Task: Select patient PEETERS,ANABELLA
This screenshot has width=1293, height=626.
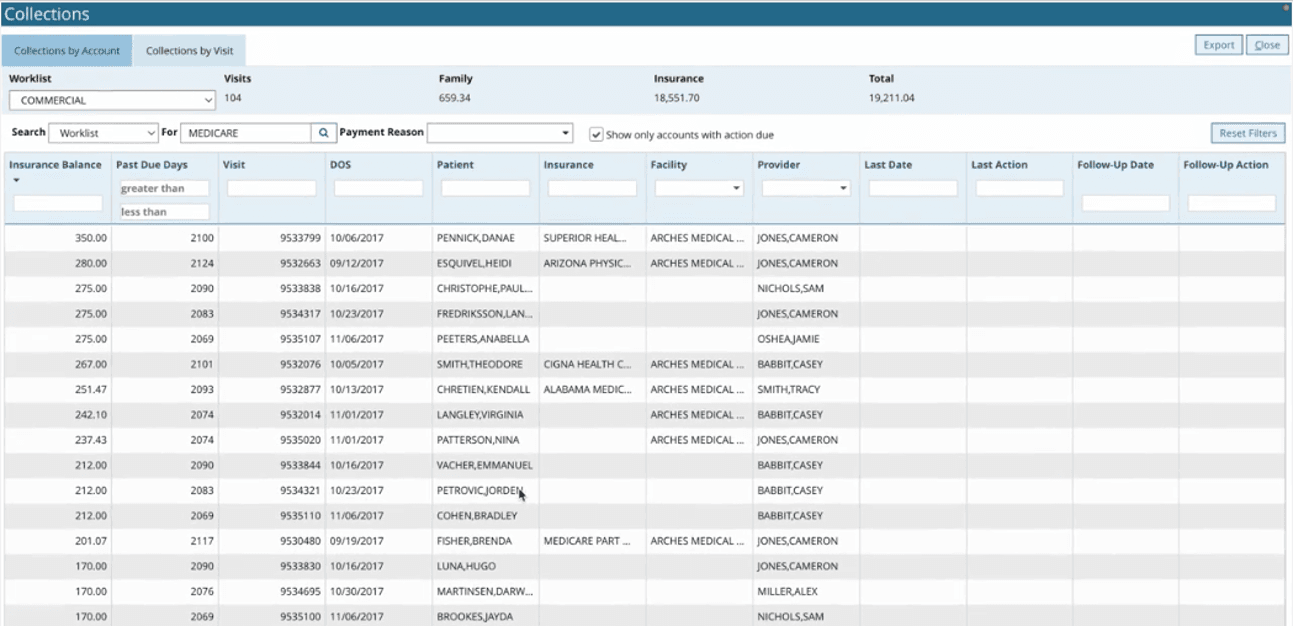Action: click(x=483, y=339)
